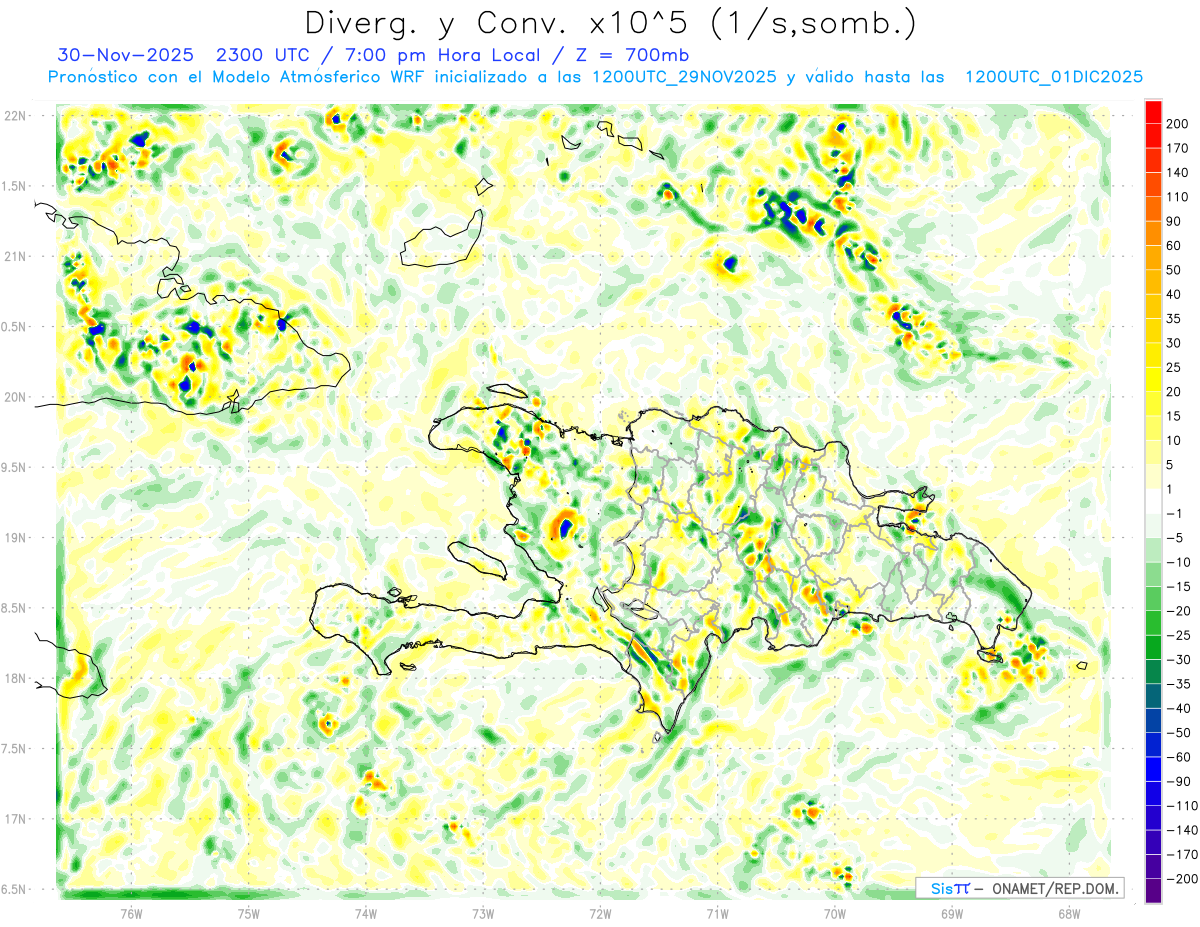1200x927 pixels.
Task: Click the '75W' longitude label
Action: tap(248, 912)
